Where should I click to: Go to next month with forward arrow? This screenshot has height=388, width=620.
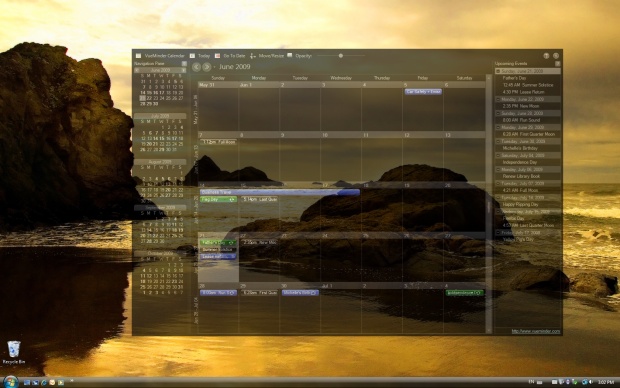coord(206,67)
